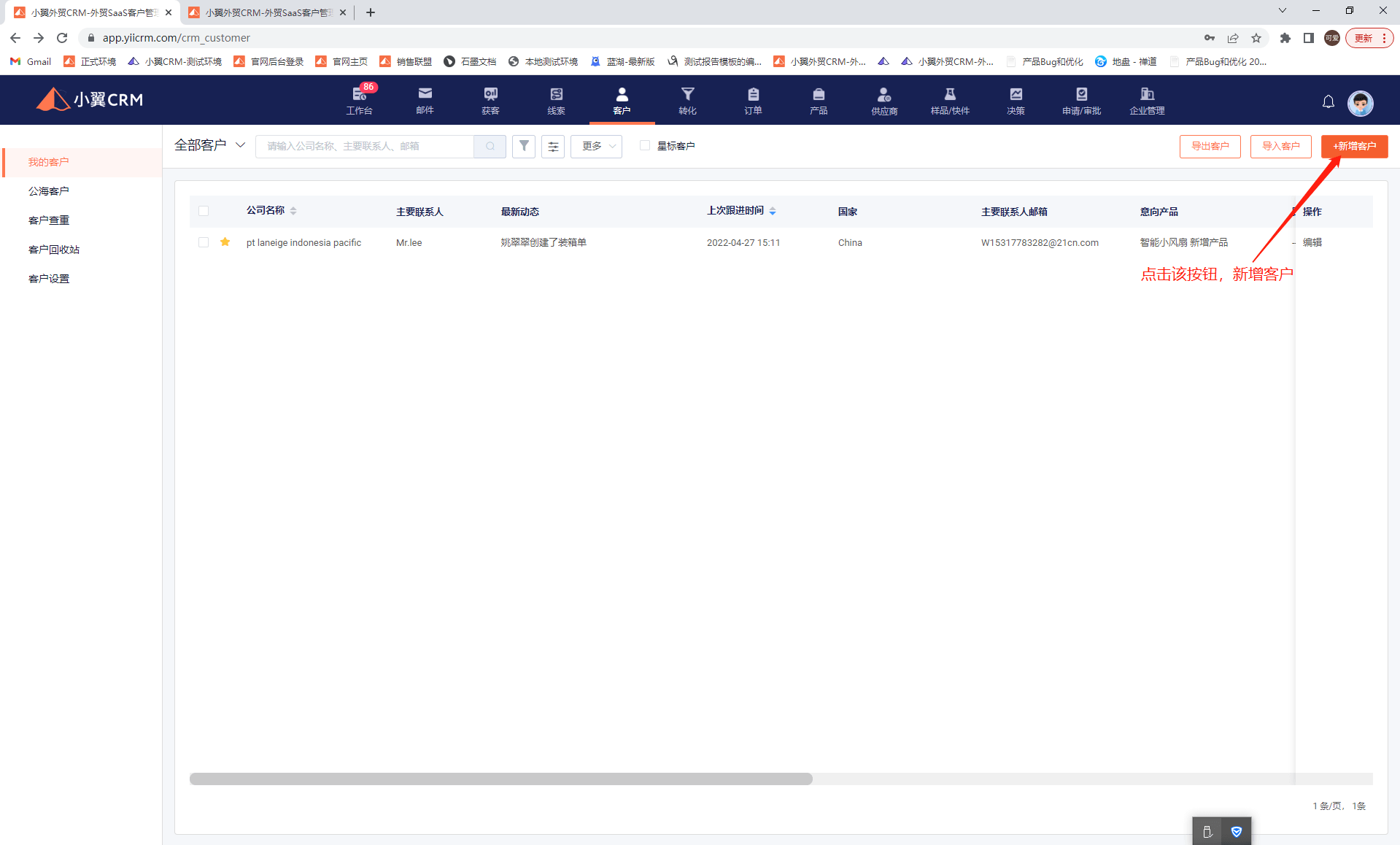Expand the 更多 dropdown
1400x845 pixels.
(x=596, y=146)
